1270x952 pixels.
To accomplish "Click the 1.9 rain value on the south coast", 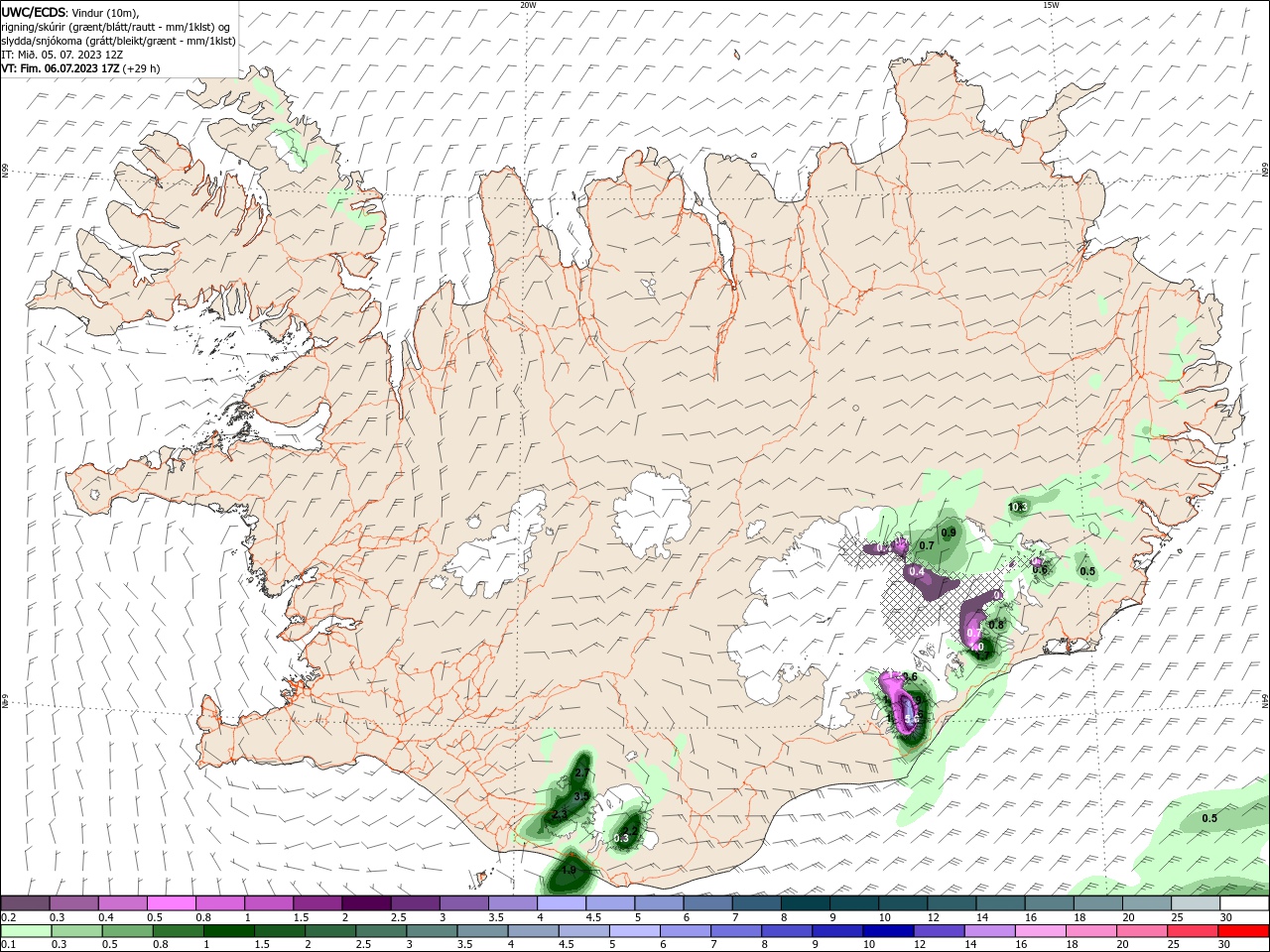I will (x=569, y=871).
